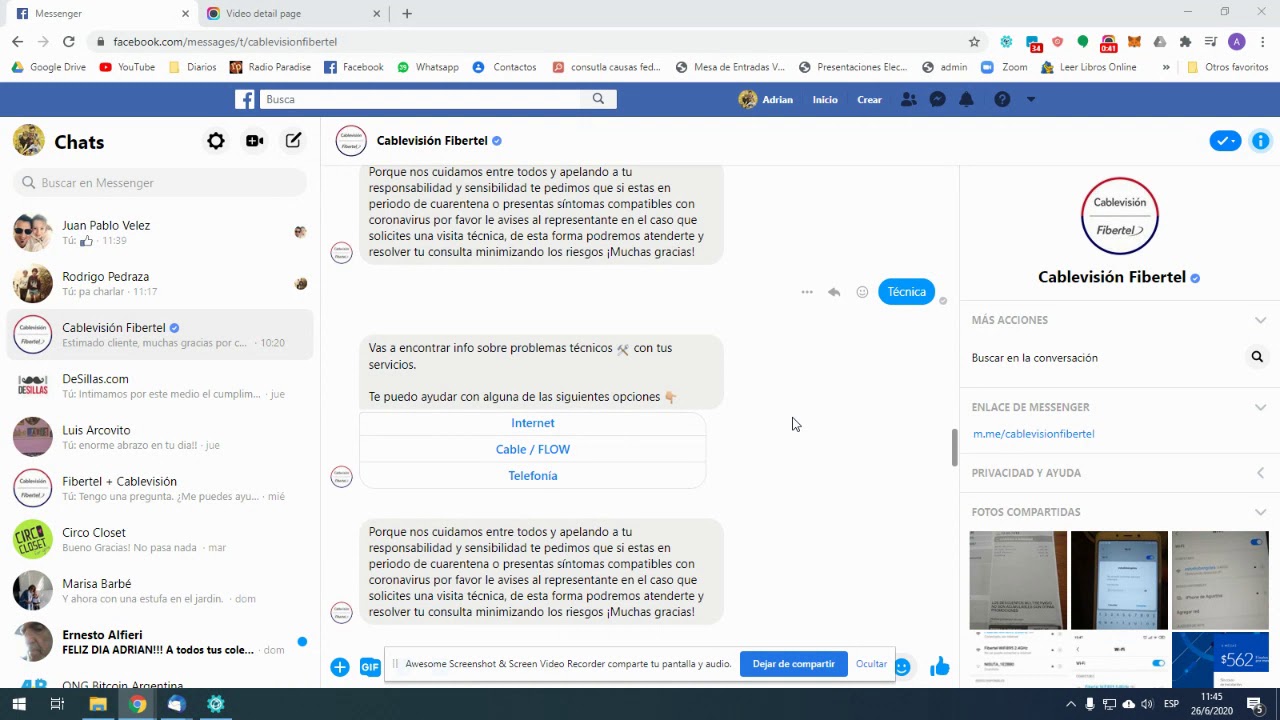Click Dejar de compartir button
Image resolution: width=1280 pixels, height=720 pixels.
point(793,664)
